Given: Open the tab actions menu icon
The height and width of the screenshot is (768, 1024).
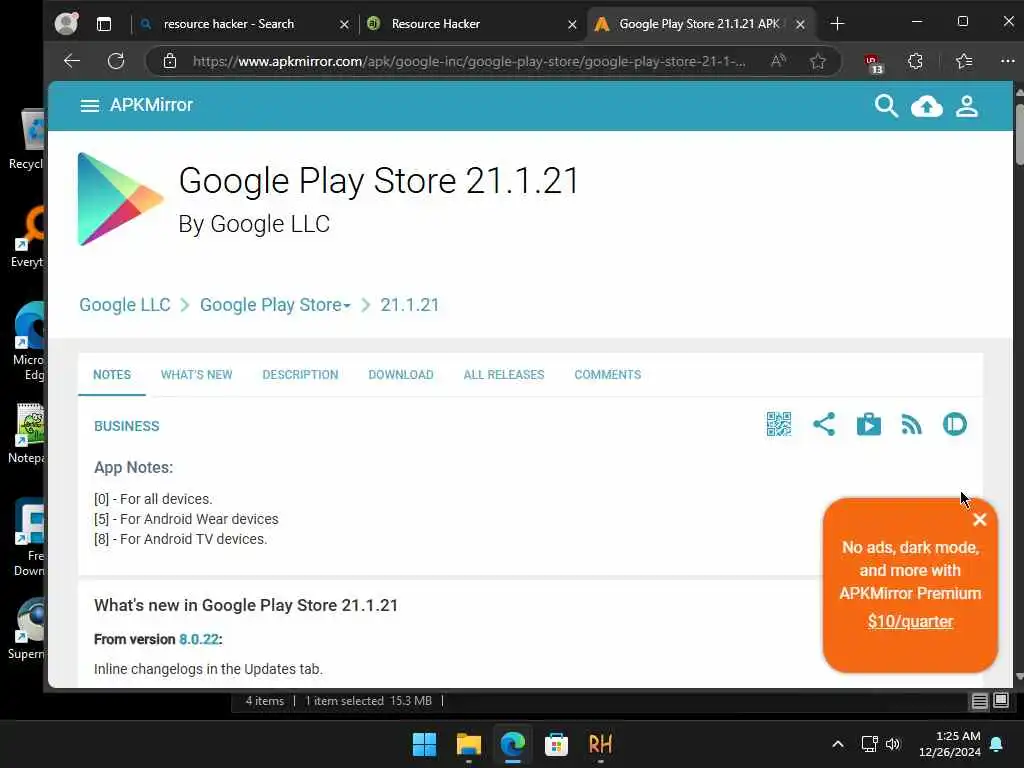Looking at the screenshot, I should point(104,24).
